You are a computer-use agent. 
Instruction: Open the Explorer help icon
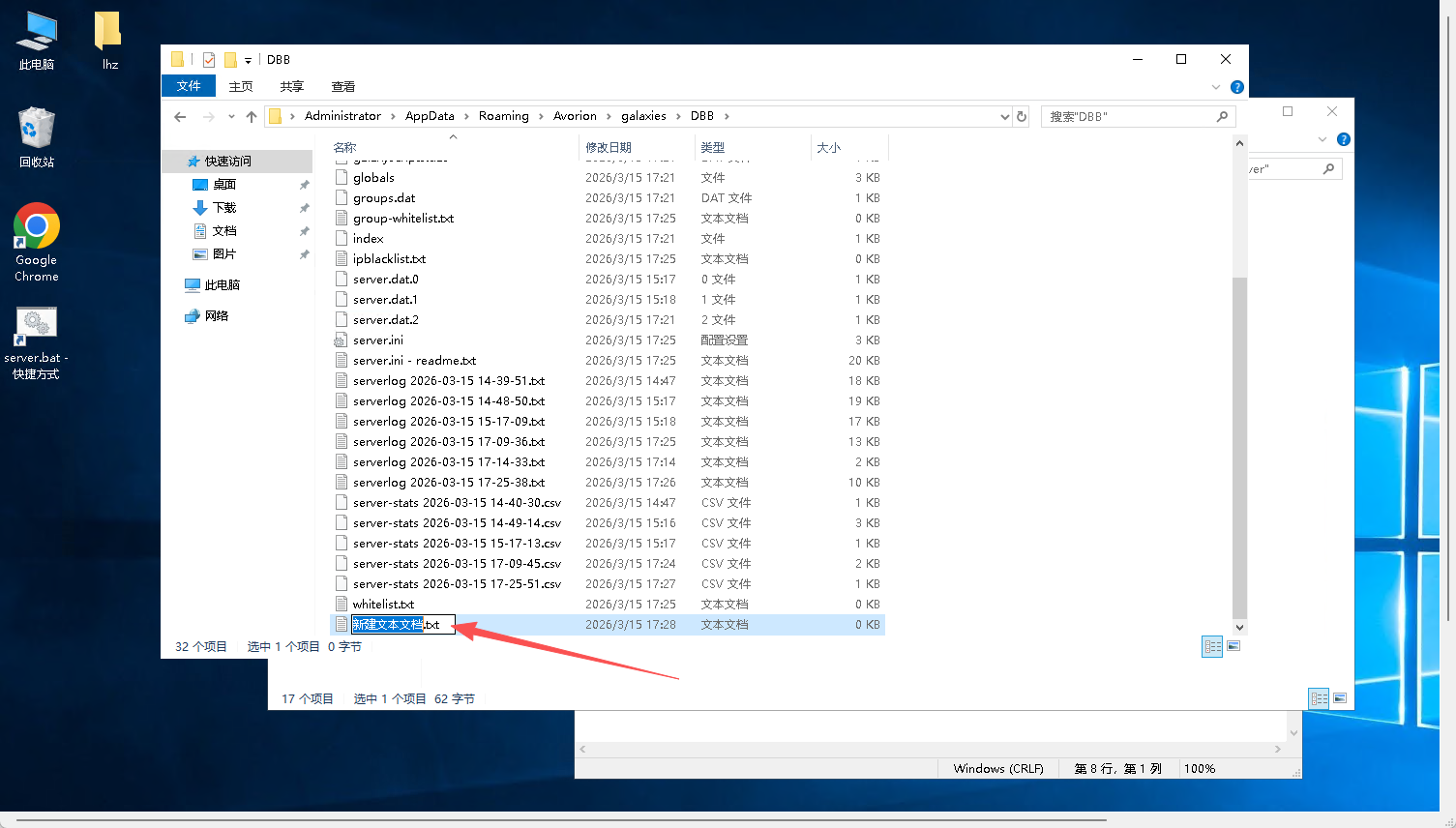click(x=1236, y=87)
